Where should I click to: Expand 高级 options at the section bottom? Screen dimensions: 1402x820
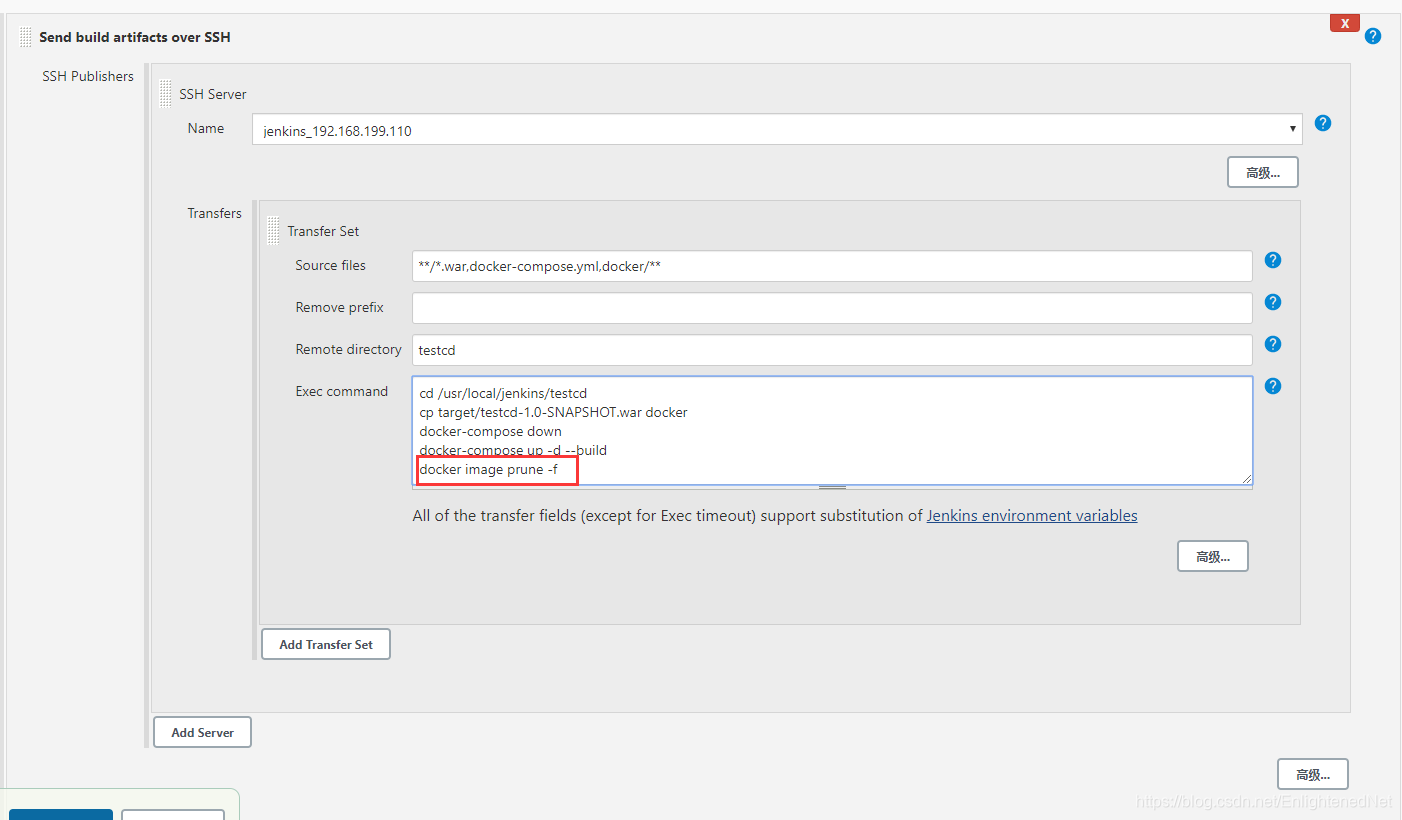coord(1313,774)
